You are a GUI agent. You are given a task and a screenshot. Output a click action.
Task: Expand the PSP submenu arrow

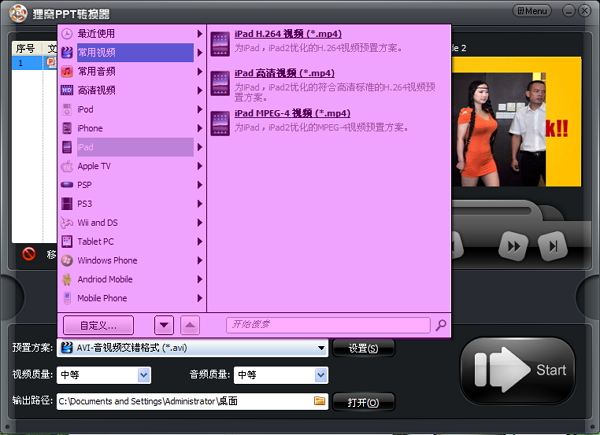tap(199, 185)
